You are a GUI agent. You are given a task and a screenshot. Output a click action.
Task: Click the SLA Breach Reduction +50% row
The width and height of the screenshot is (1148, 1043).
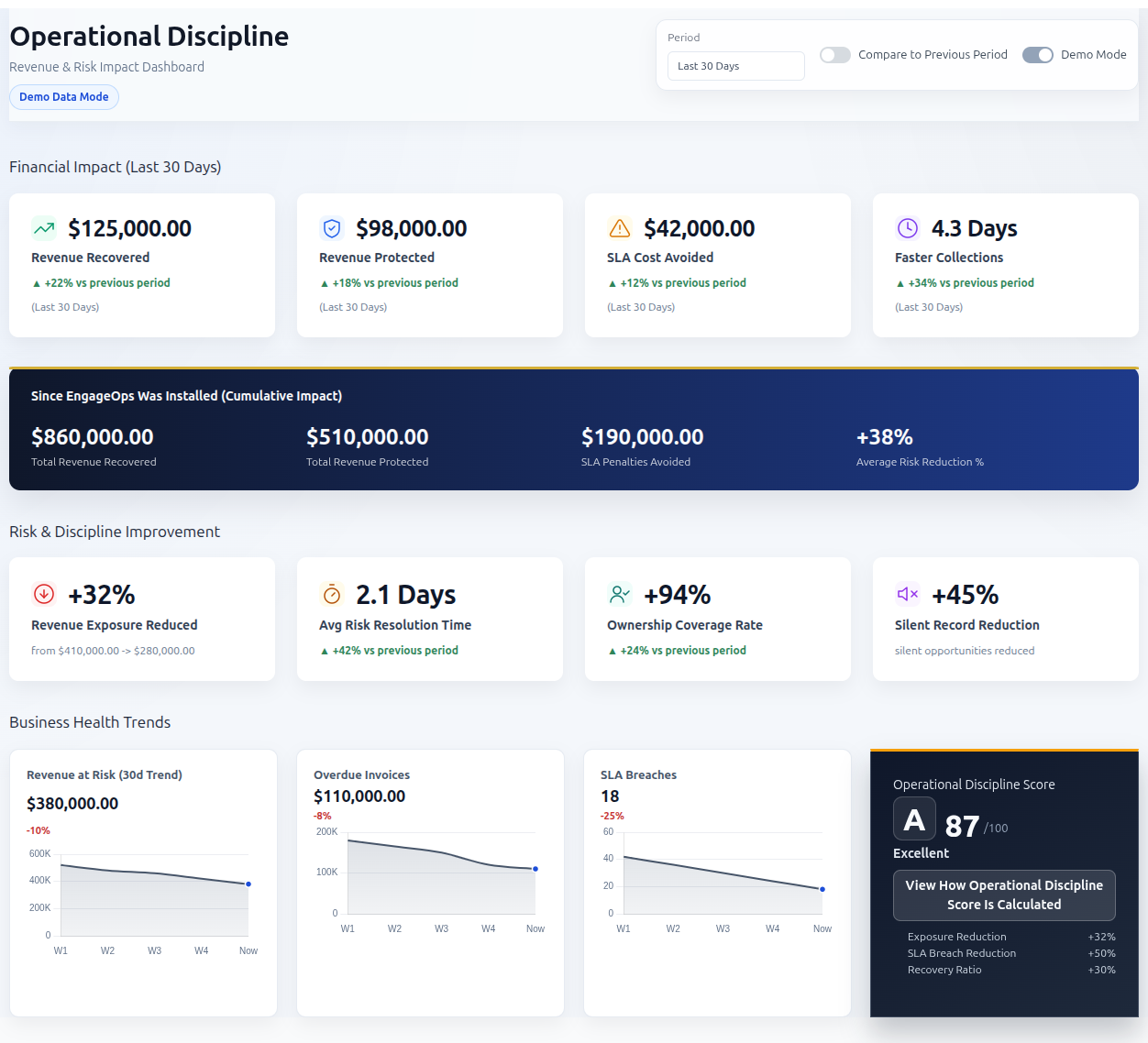tap(1011, 953)
